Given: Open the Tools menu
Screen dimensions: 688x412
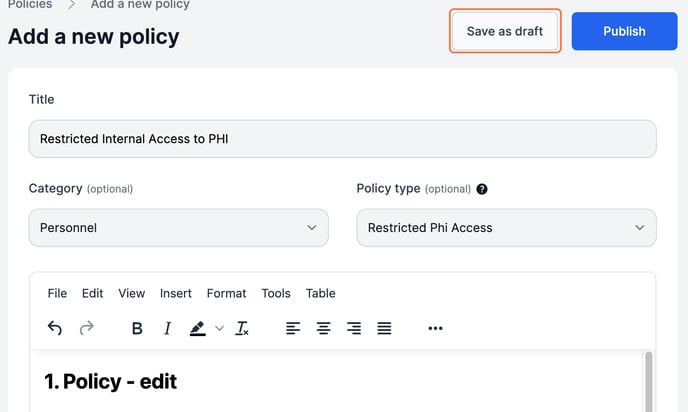Looking at the screenshot, I should tap(276, 293).
